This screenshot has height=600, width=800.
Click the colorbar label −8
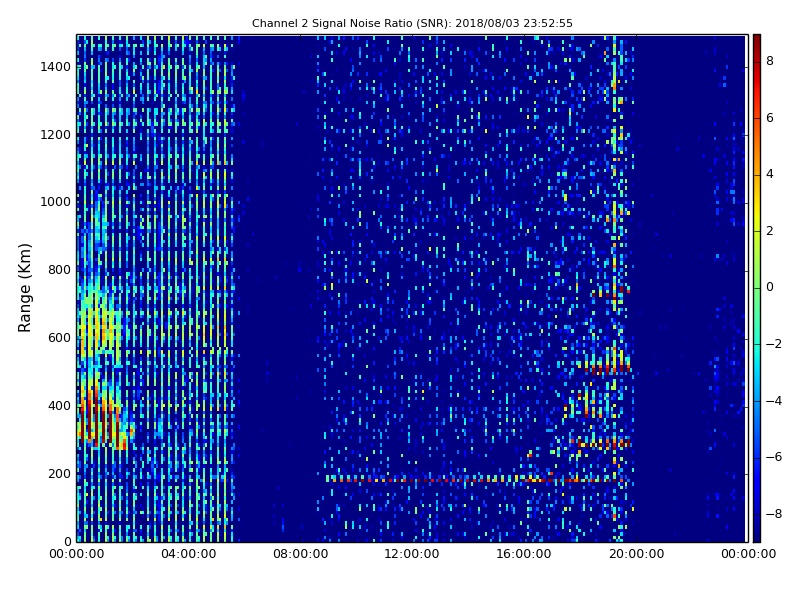coord(774,514)
